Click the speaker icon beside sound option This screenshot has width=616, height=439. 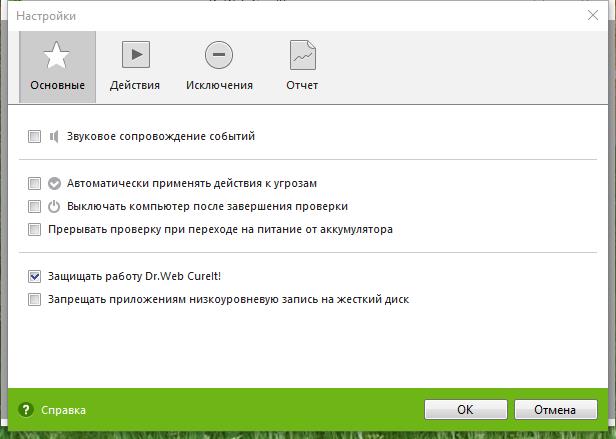[54, 137]
